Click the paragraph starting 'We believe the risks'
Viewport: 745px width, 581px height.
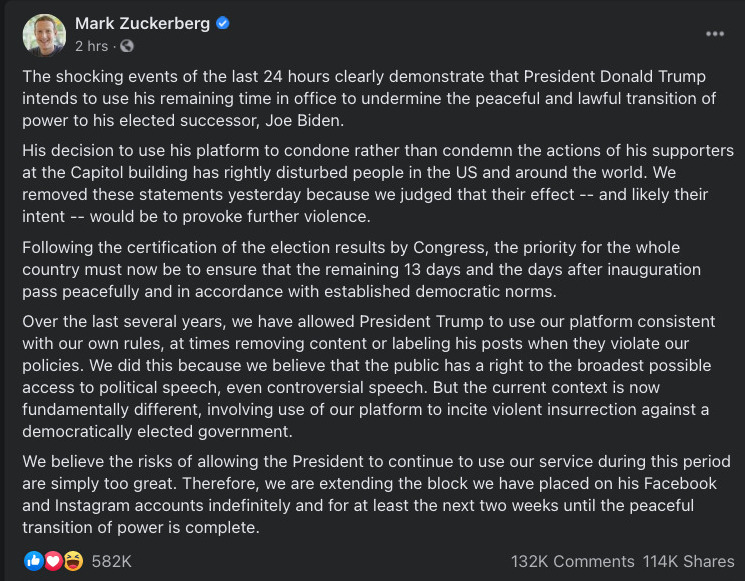click(376, 495)
